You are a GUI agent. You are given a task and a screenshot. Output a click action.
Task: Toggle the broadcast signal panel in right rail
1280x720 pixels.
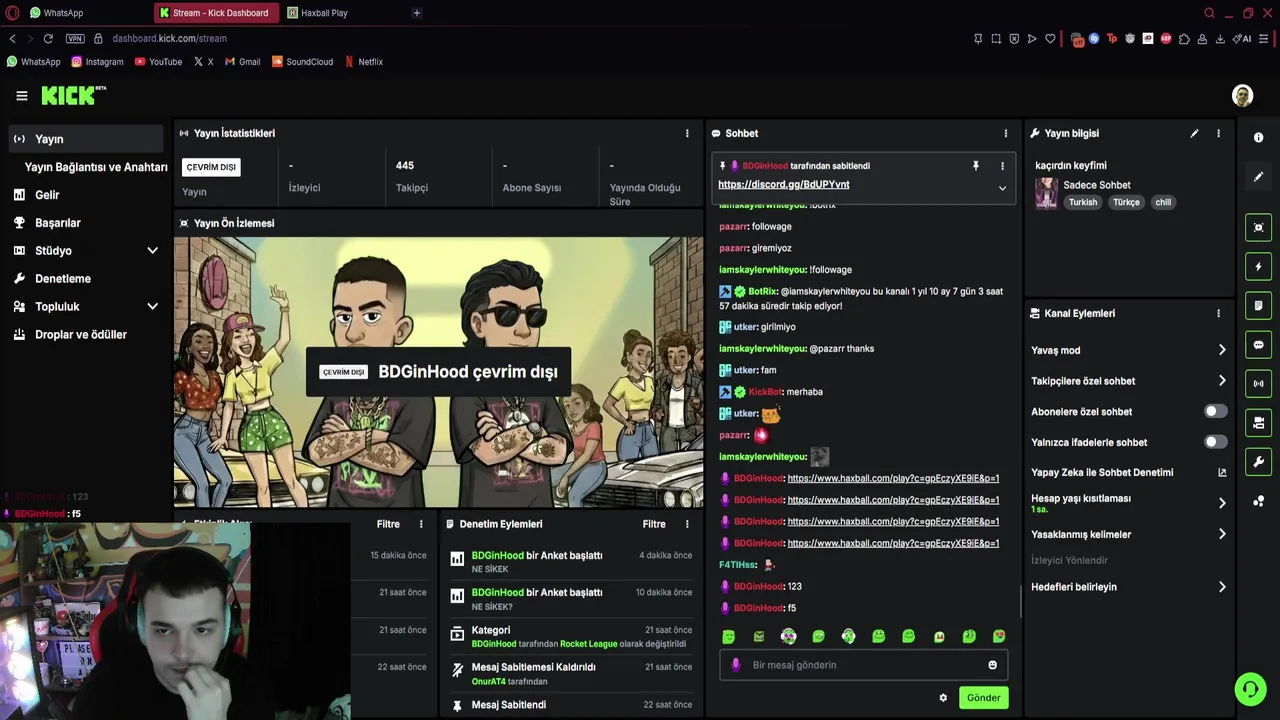(x=1258, y=383)
